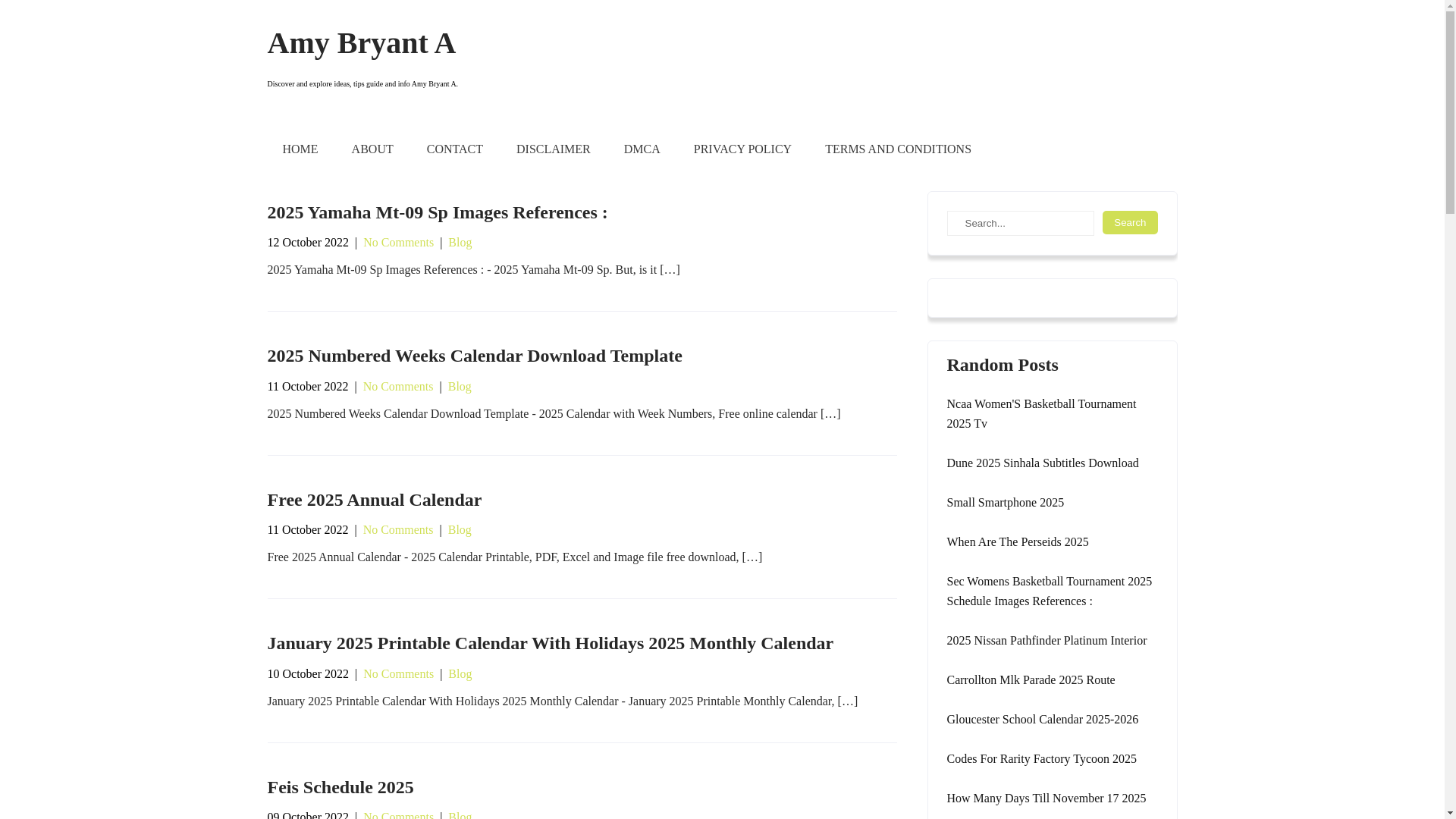1456x819 pixels.
Task: Open Carrollton Mlk Parade 2025 Route
Action: [1031, 680]
